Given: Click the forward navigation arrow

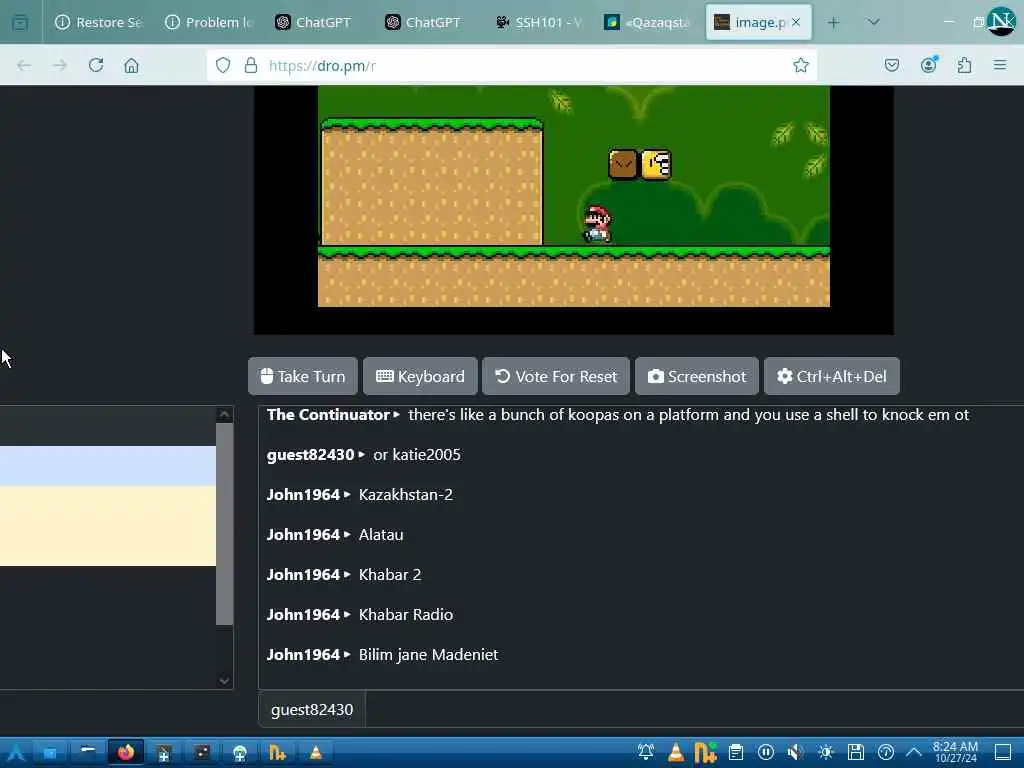Looking at the screenshot, I should [x=59, y=65].
